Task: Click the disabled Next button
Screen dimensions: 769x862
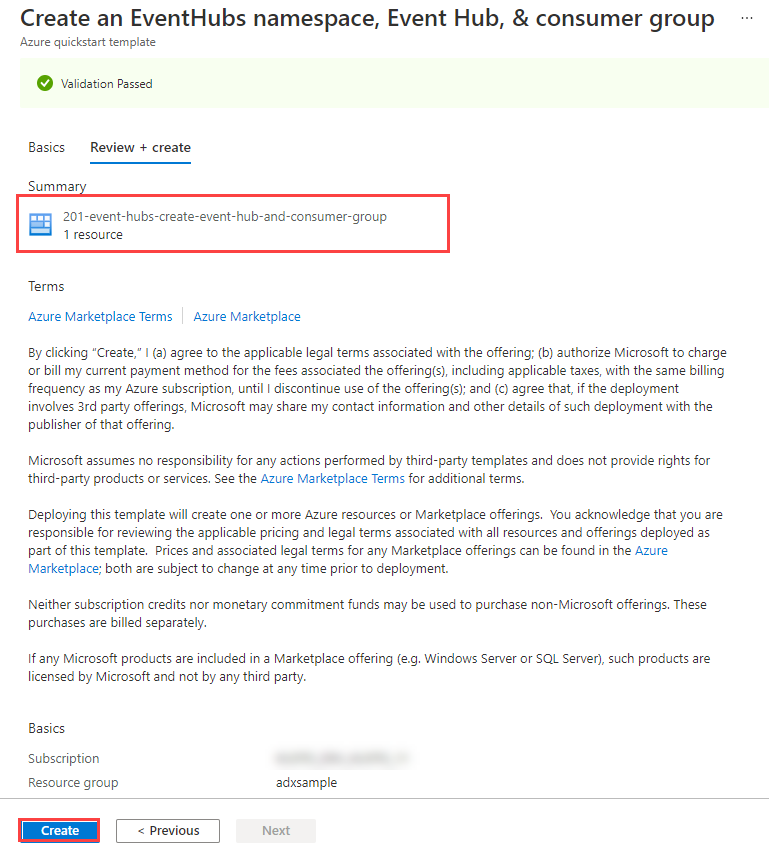Action: [x=275, y=830]
